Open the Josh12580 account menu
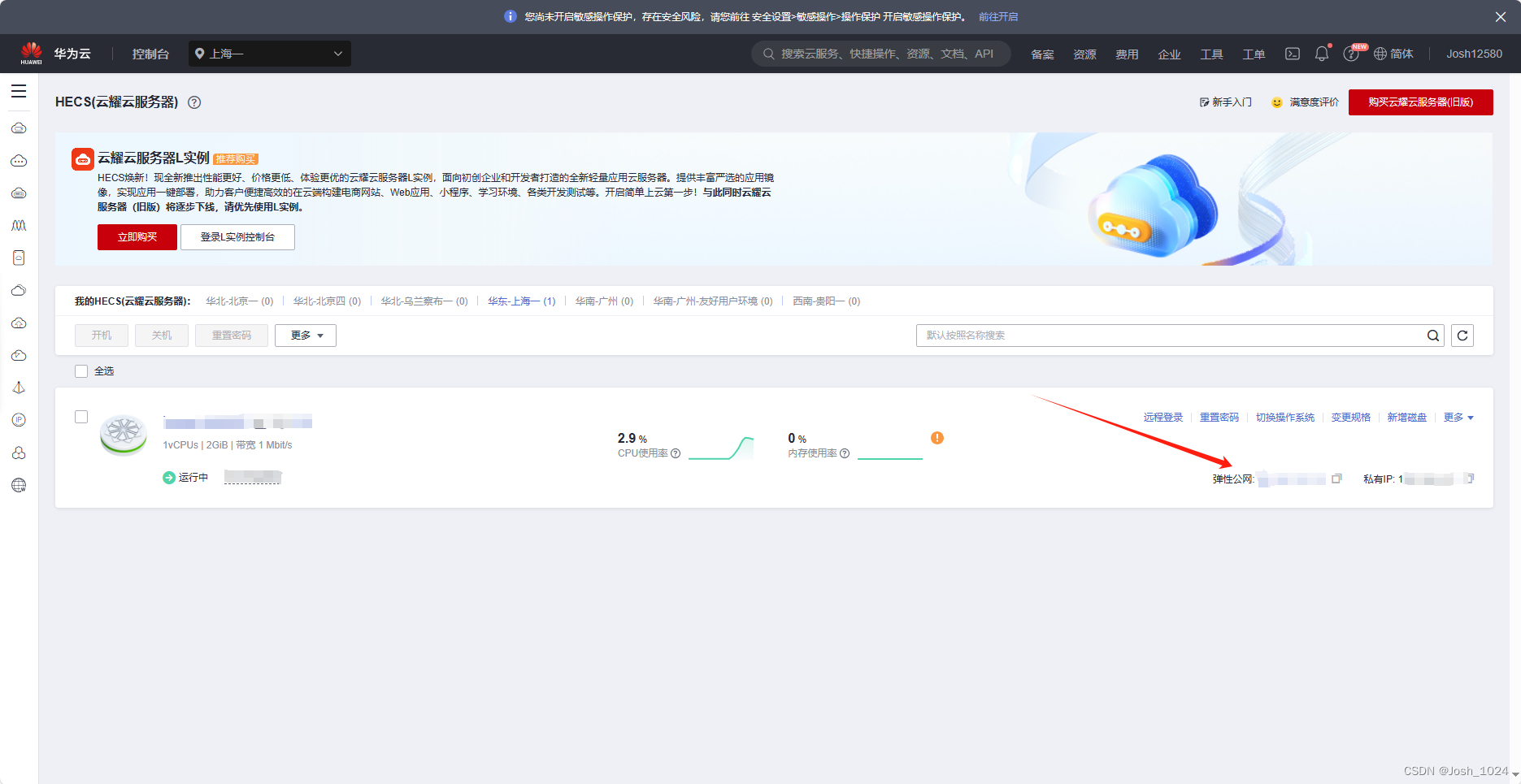The width and height of the screenshot is (1521, 784). coord(1474,54)
